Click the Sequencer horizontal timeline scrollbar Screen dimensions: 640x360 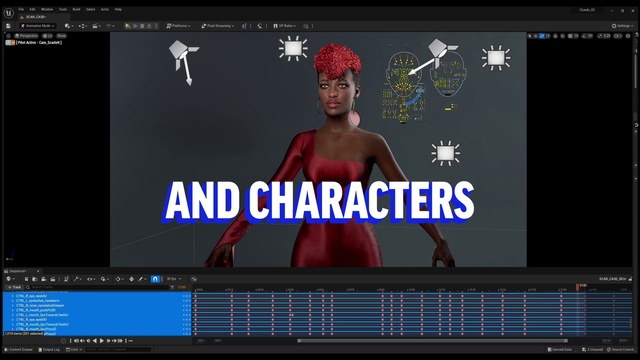(x=433, y=340)
